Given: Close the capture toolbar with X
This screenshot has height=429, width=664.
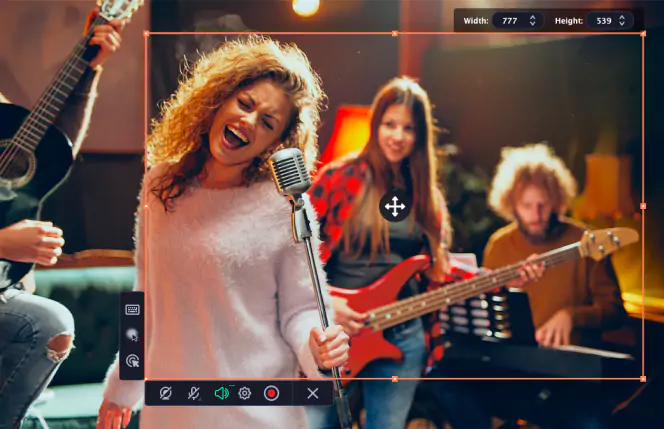Looking at the screenshot, I should pyautogui.click(x=313, y=393).
